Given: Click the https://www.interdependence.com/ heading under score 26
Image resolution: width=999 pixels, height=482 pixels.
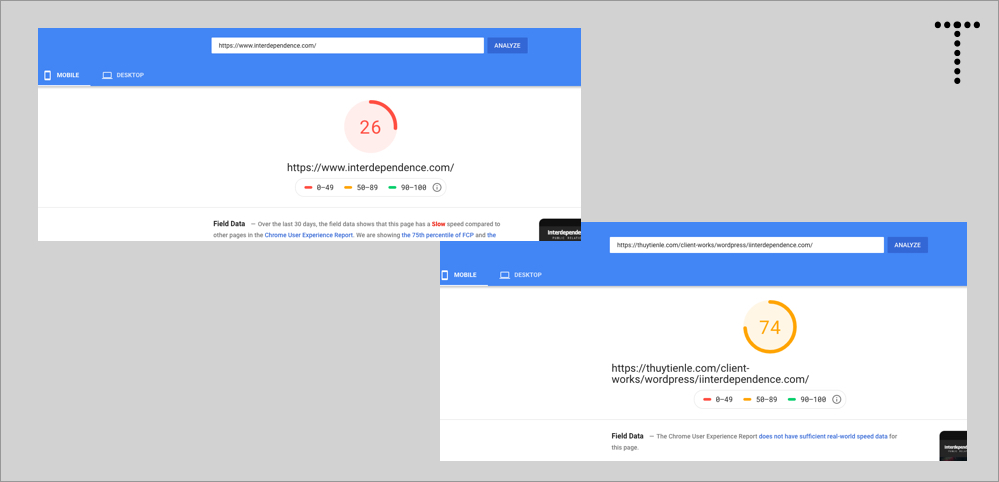Looking at the screenshot, I should (x=370, y=167).
